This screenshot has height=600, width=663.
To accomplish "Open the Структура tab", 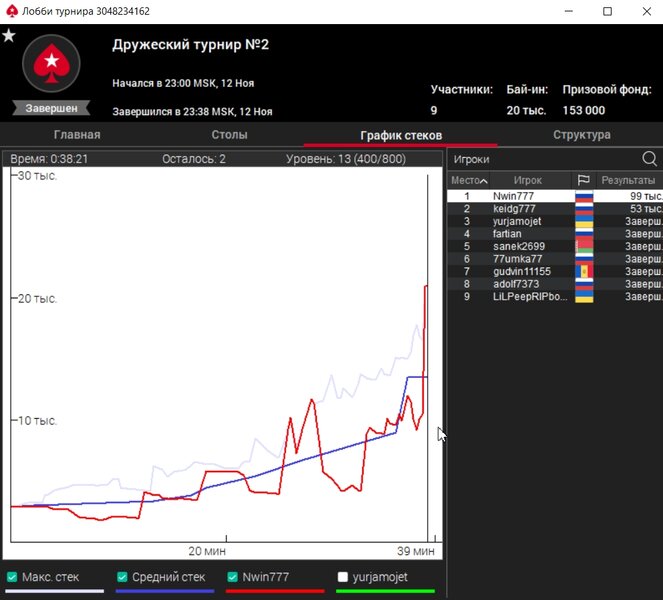I will pyautogui.click(x=581, y=135).
